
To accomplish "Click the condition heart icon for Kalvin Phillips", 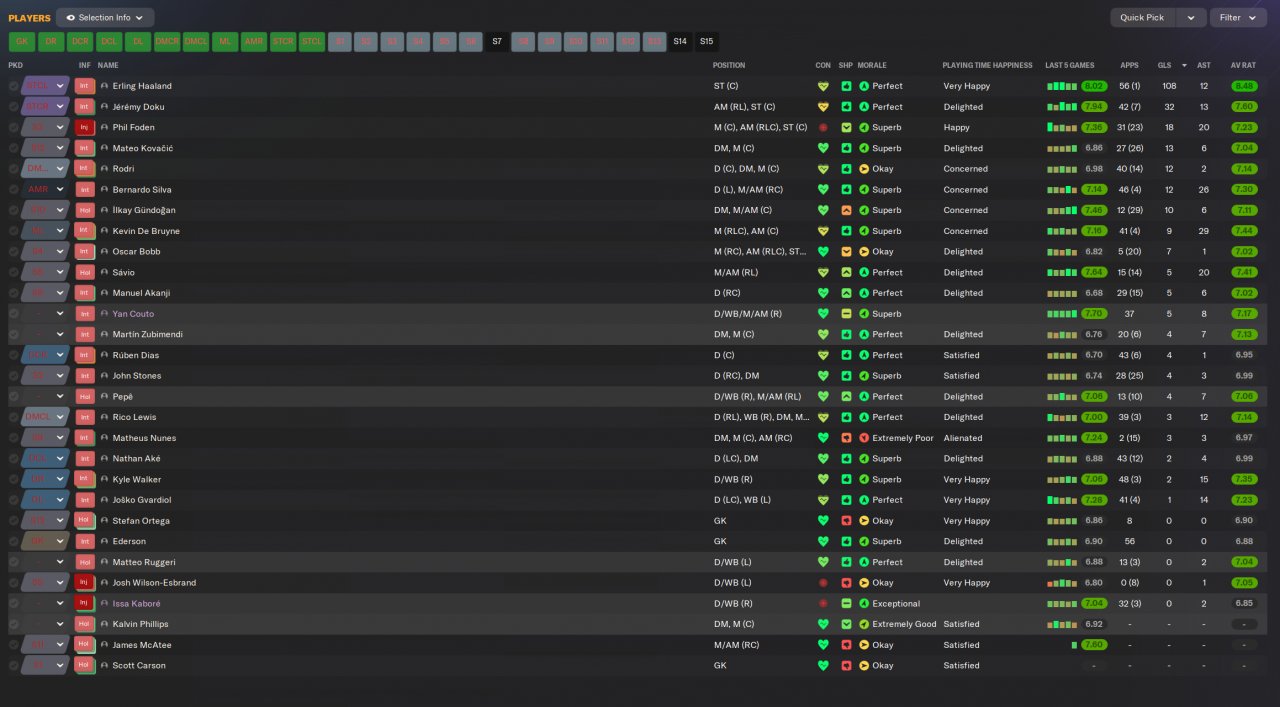I will [x=823, y=624].
